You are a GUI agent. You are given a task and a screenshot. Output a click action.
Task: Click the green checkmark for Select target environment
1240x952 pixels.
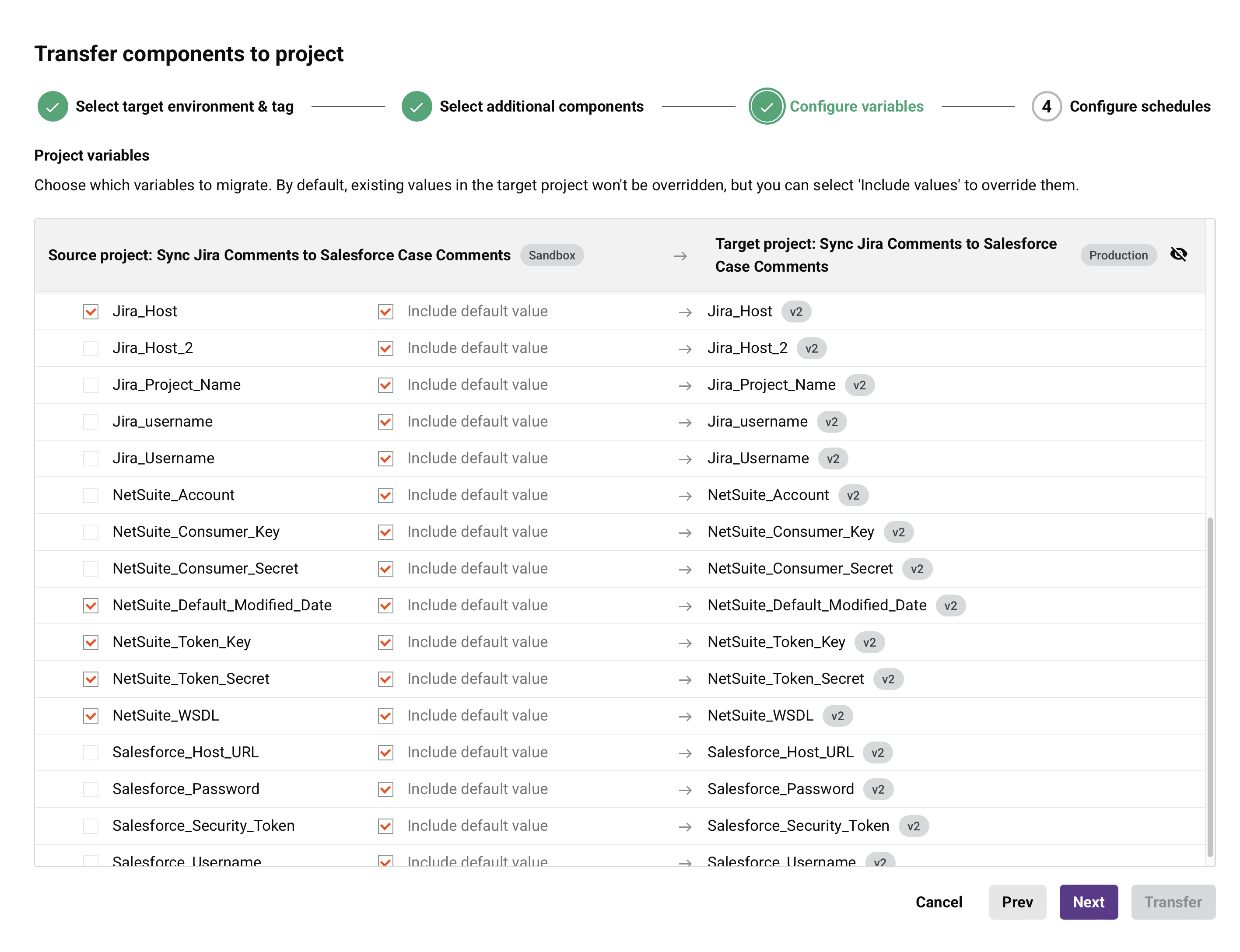point(53,107)
